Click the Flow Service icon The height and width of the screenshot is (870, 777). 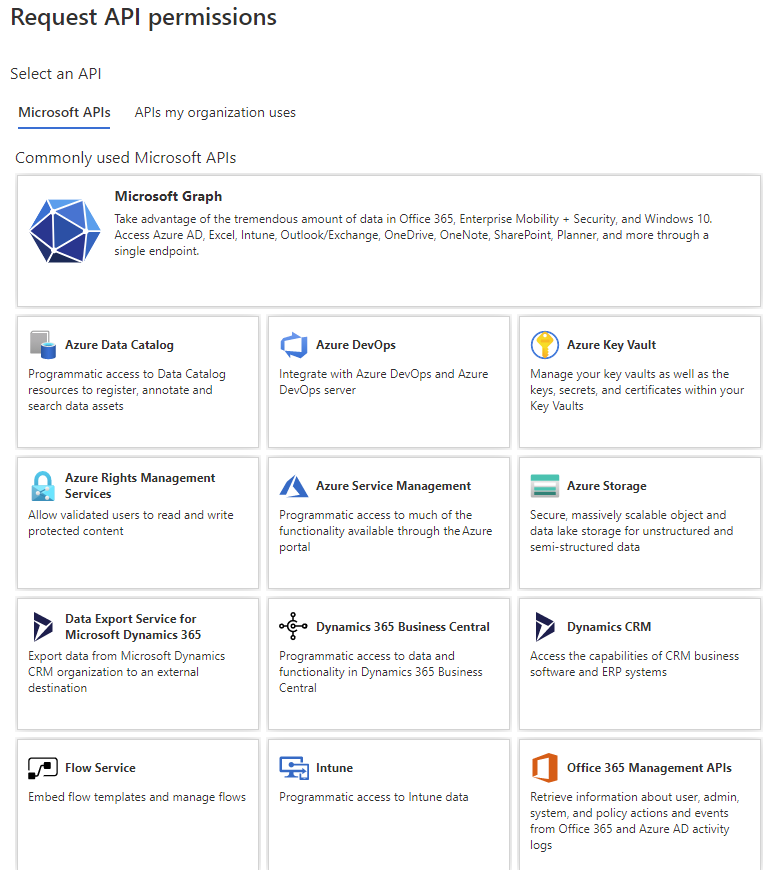tap(43, 768)
